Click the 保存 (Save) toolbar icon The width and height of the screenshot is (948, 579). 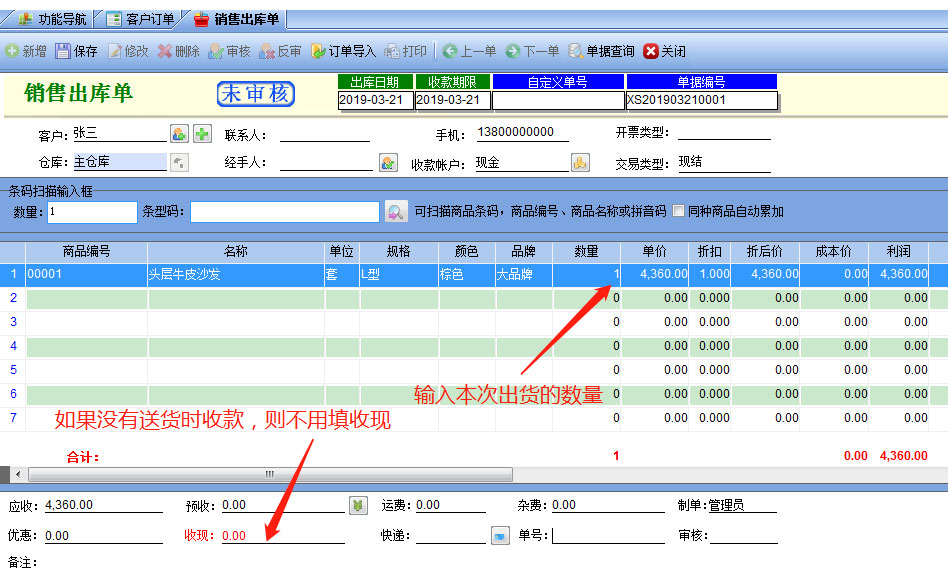pos(63,51)
